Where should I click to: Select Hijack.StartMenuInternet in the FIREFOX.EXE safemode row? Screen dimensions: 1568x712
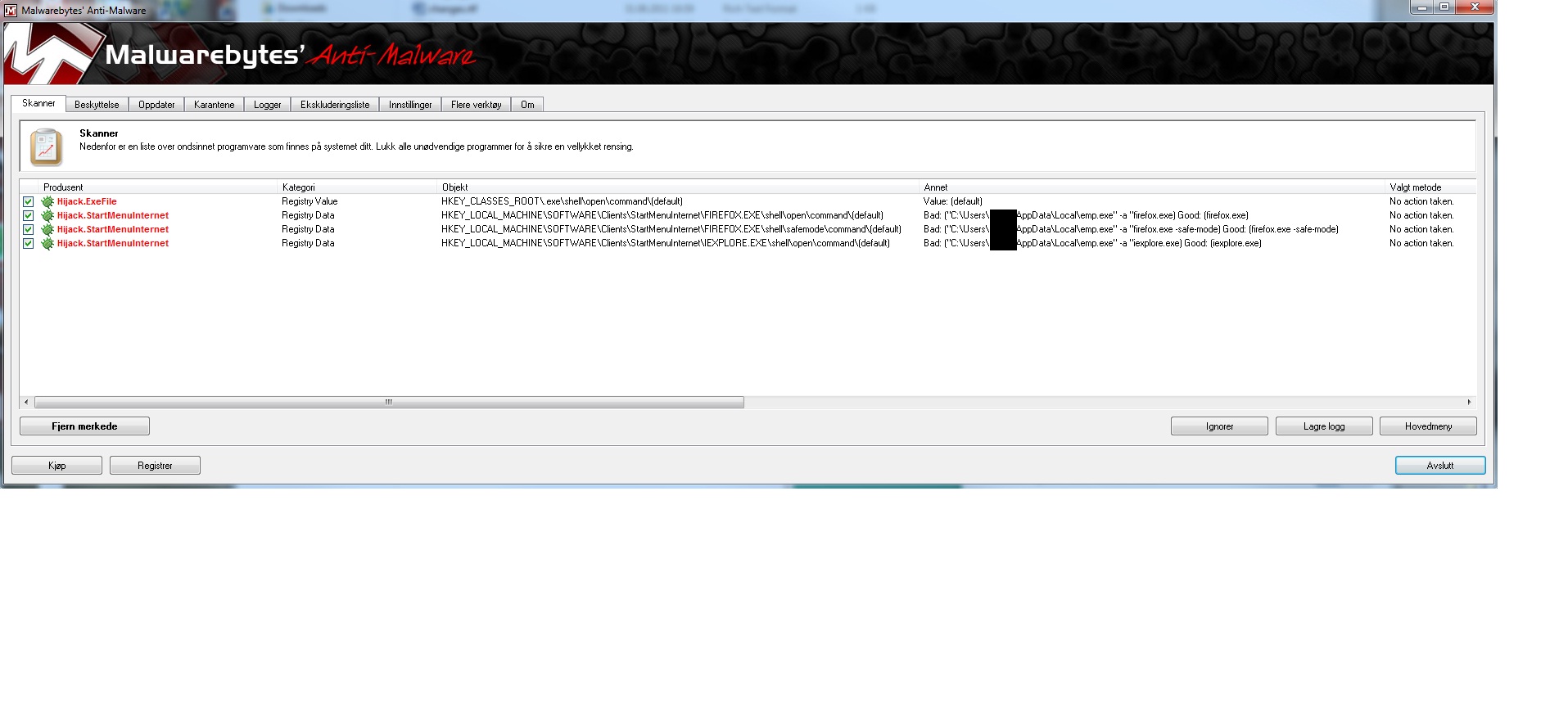coord(113,229)
